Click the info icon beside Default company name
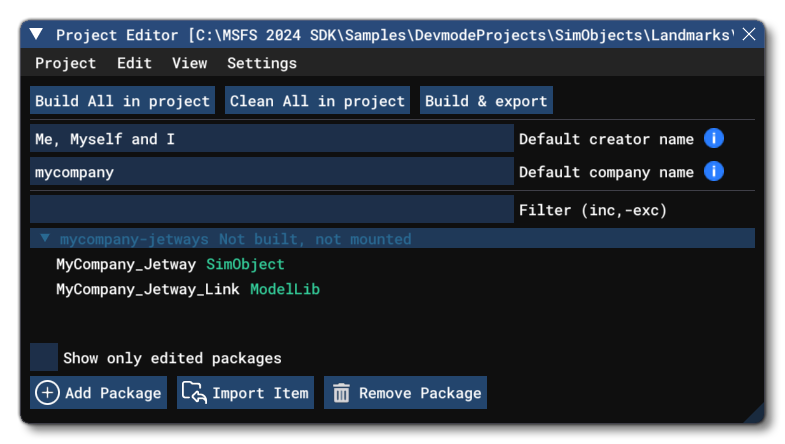 tap(713, 172)
